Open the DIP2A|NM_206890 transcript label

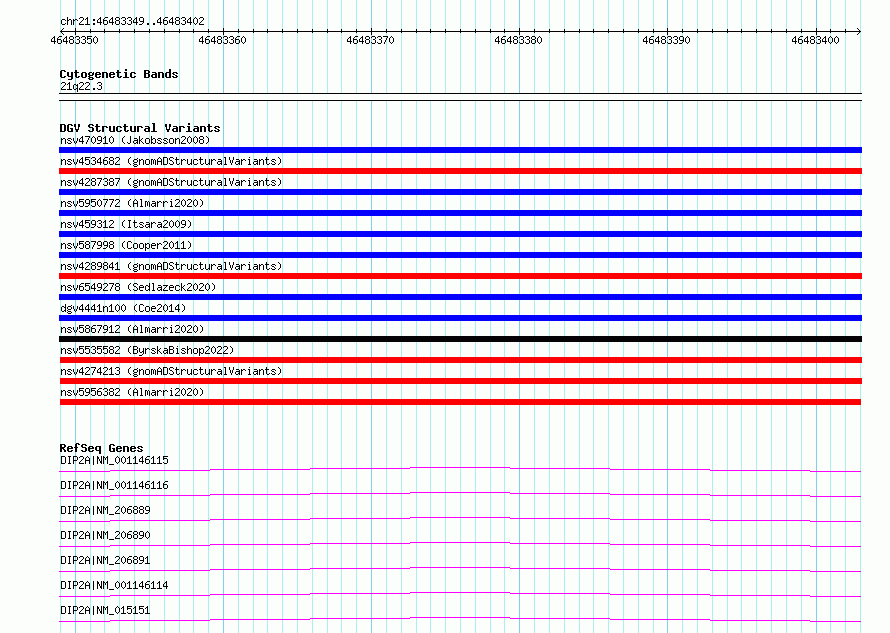click(x=105, y=535)
